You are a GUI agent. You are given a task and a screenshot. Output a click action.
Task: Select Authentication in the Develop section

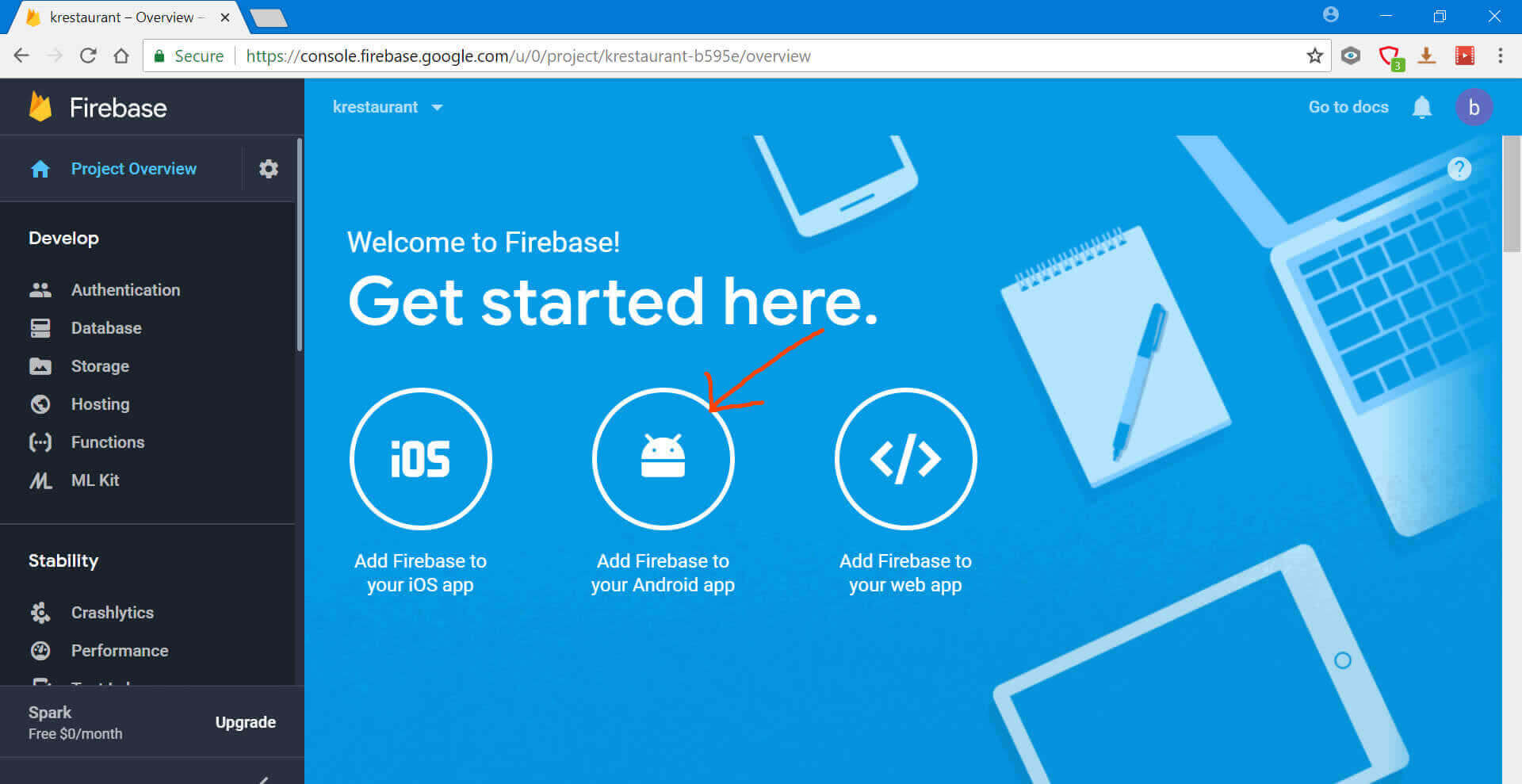125,290
